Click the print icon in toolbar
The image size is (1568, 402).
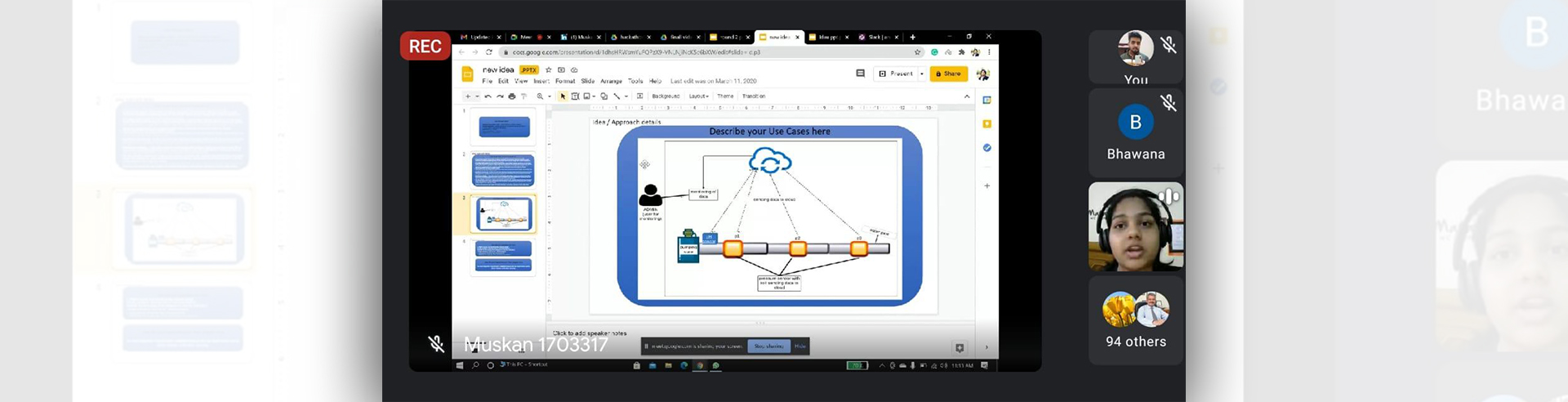coord(512,96)
